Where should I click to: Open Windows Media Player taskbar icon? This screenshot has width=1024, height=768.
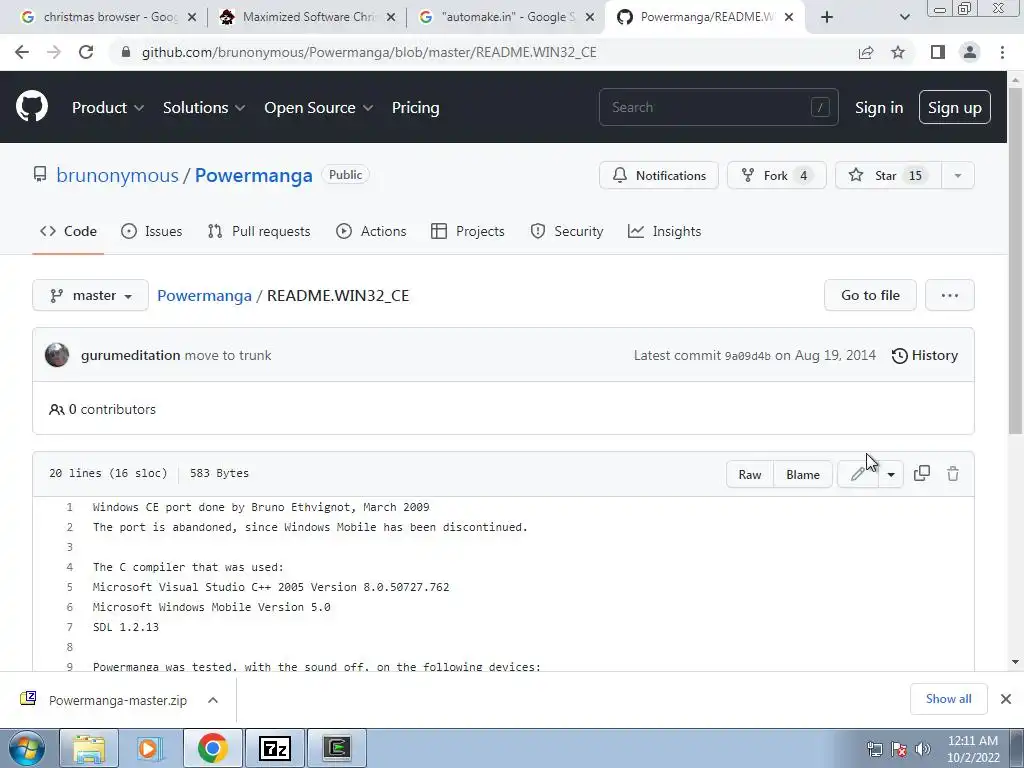(x=150, y=748)
